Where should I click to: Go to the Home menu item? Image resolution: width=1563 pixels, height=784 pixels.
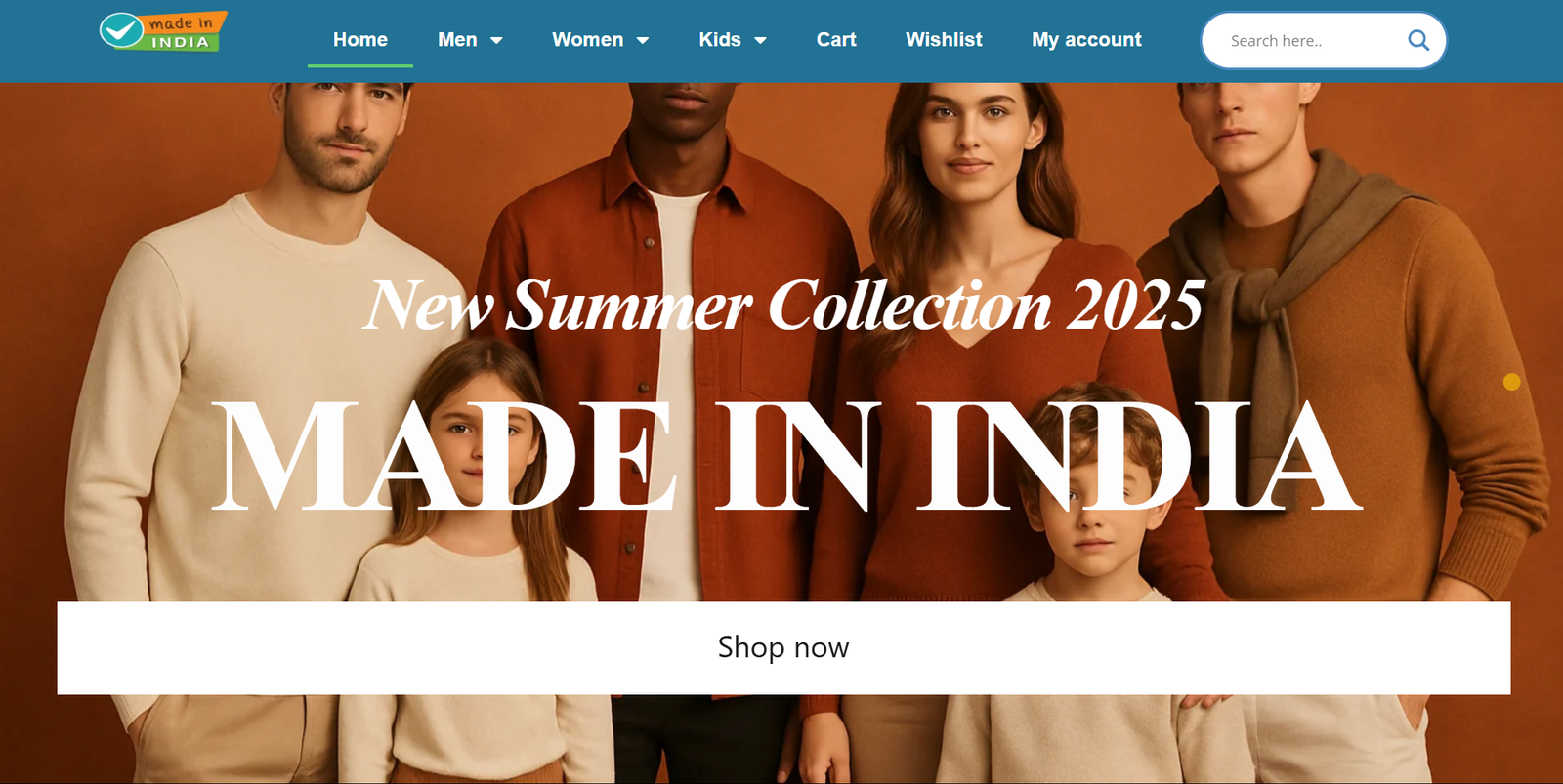click(360, 40)
